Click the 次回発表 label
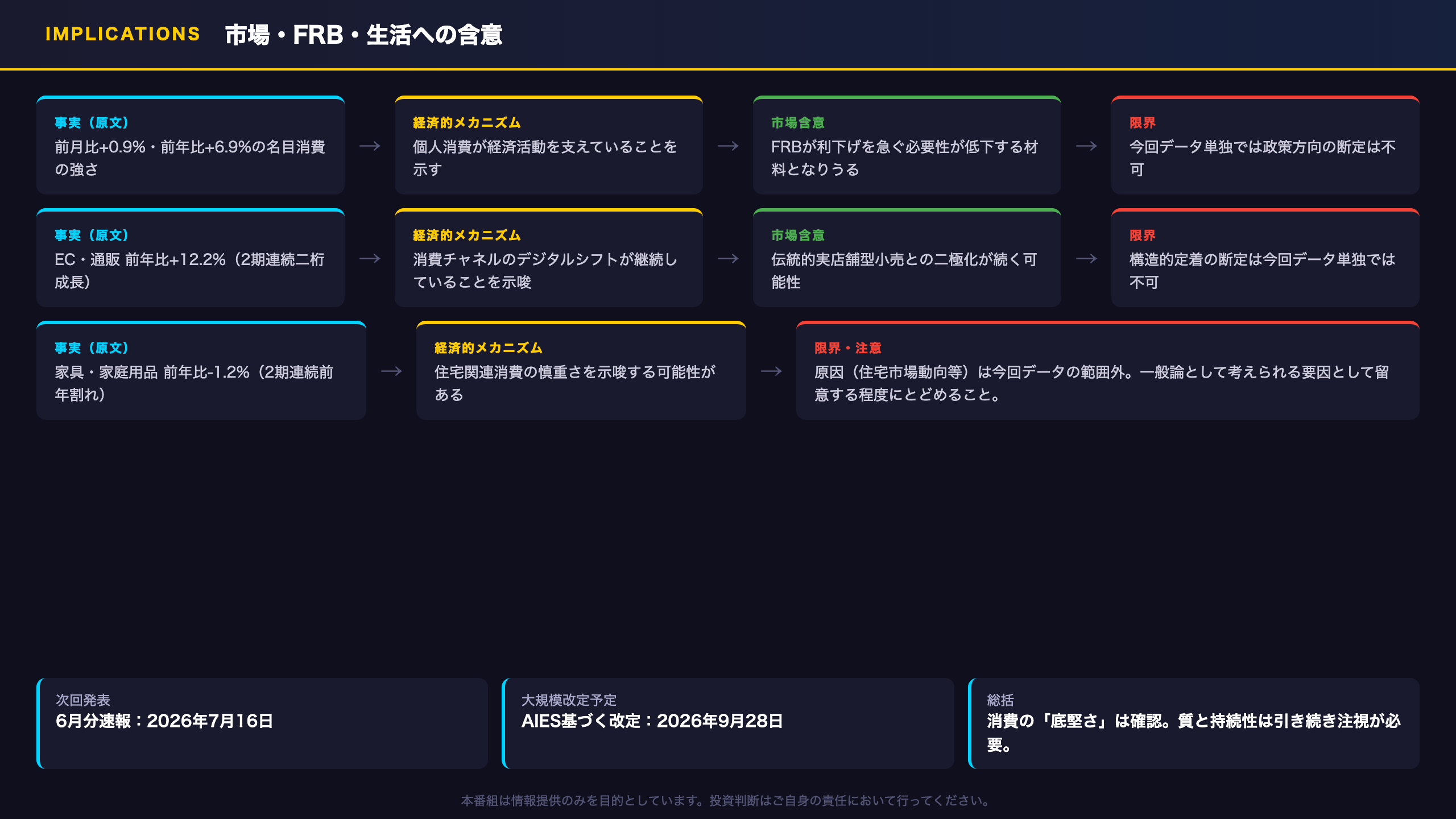The image size is (1456, 819). click(x=83, y=700)
